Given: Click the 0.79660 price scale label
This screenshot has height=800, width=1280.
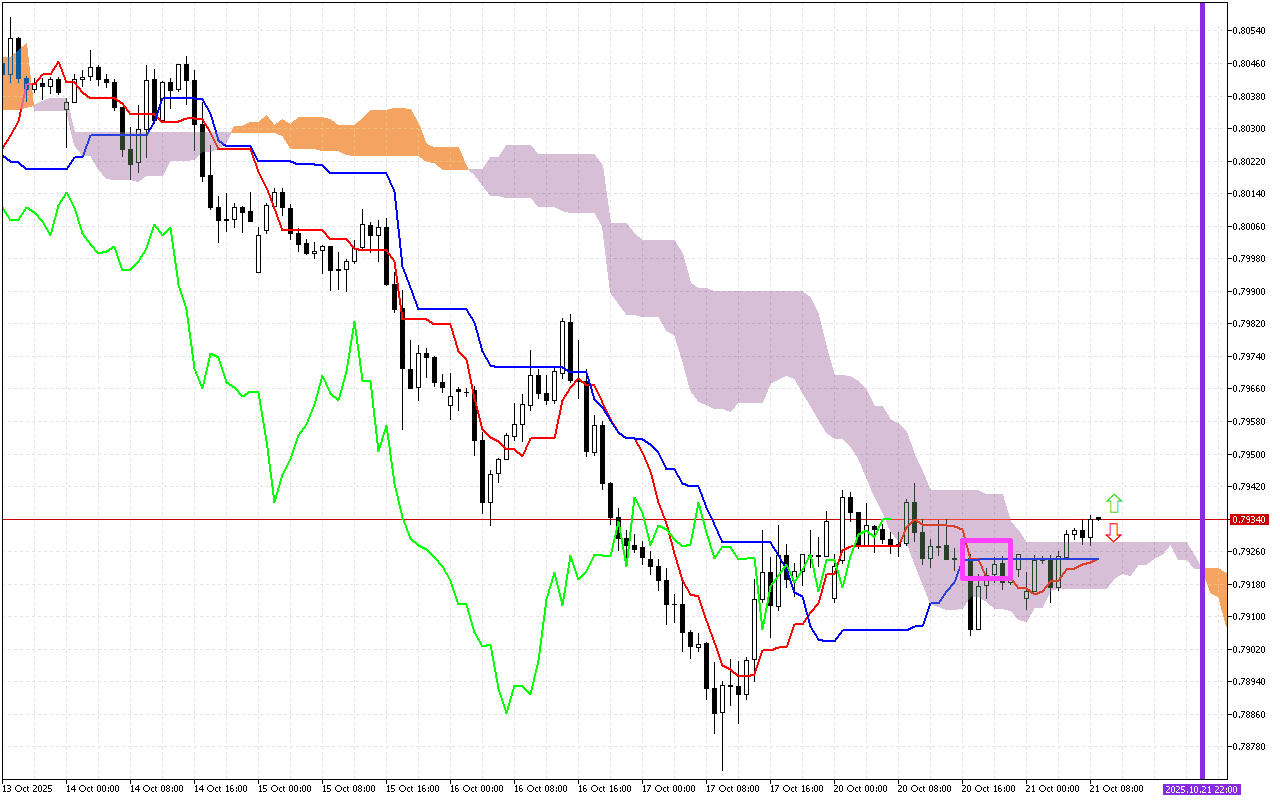Looking at the screenshot, I should [1250, 389].
